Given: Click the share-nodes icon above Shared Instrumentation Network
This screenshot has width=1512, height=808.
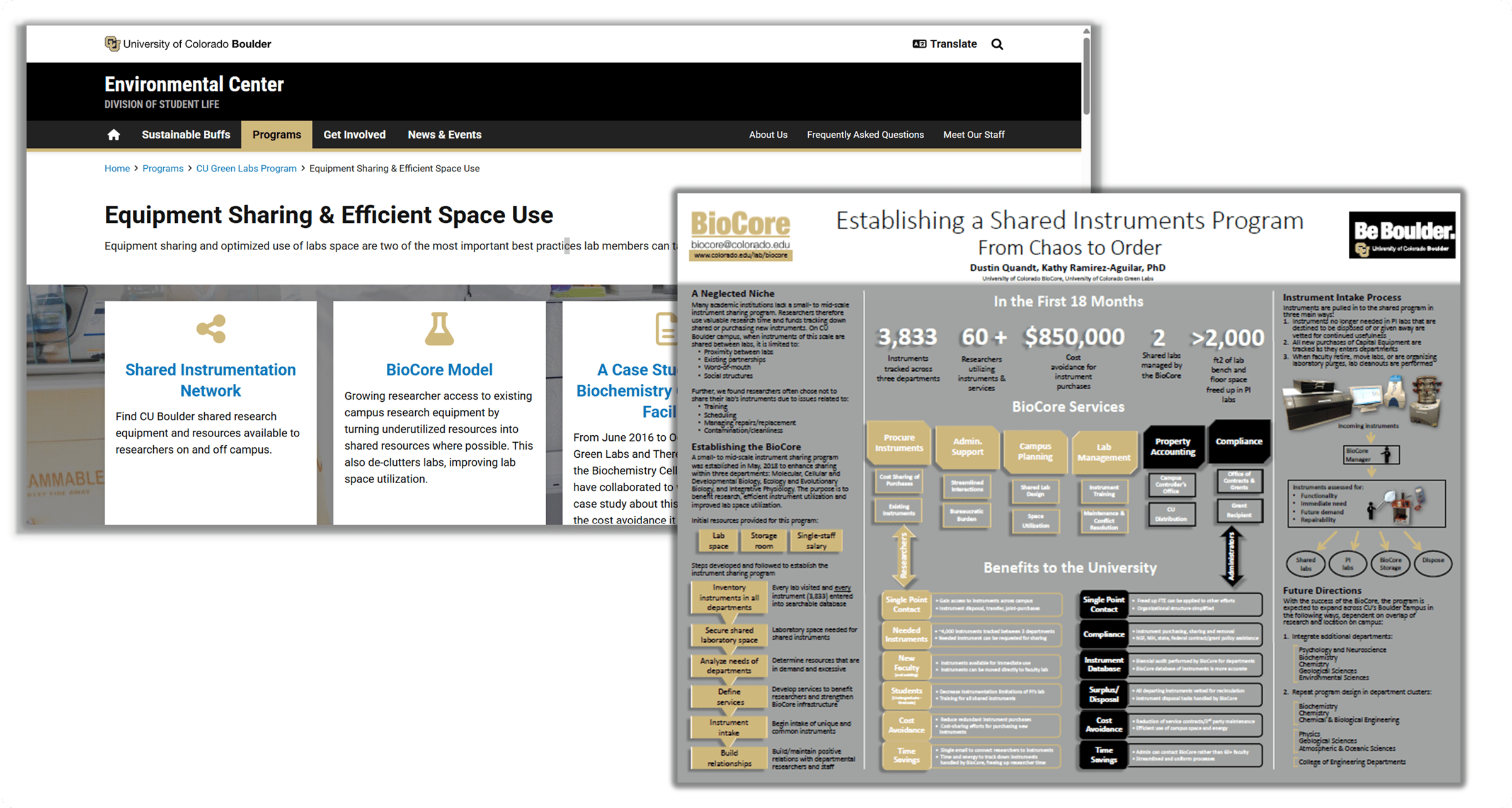Looking at the screenshot, I should (x=210, y=329).
